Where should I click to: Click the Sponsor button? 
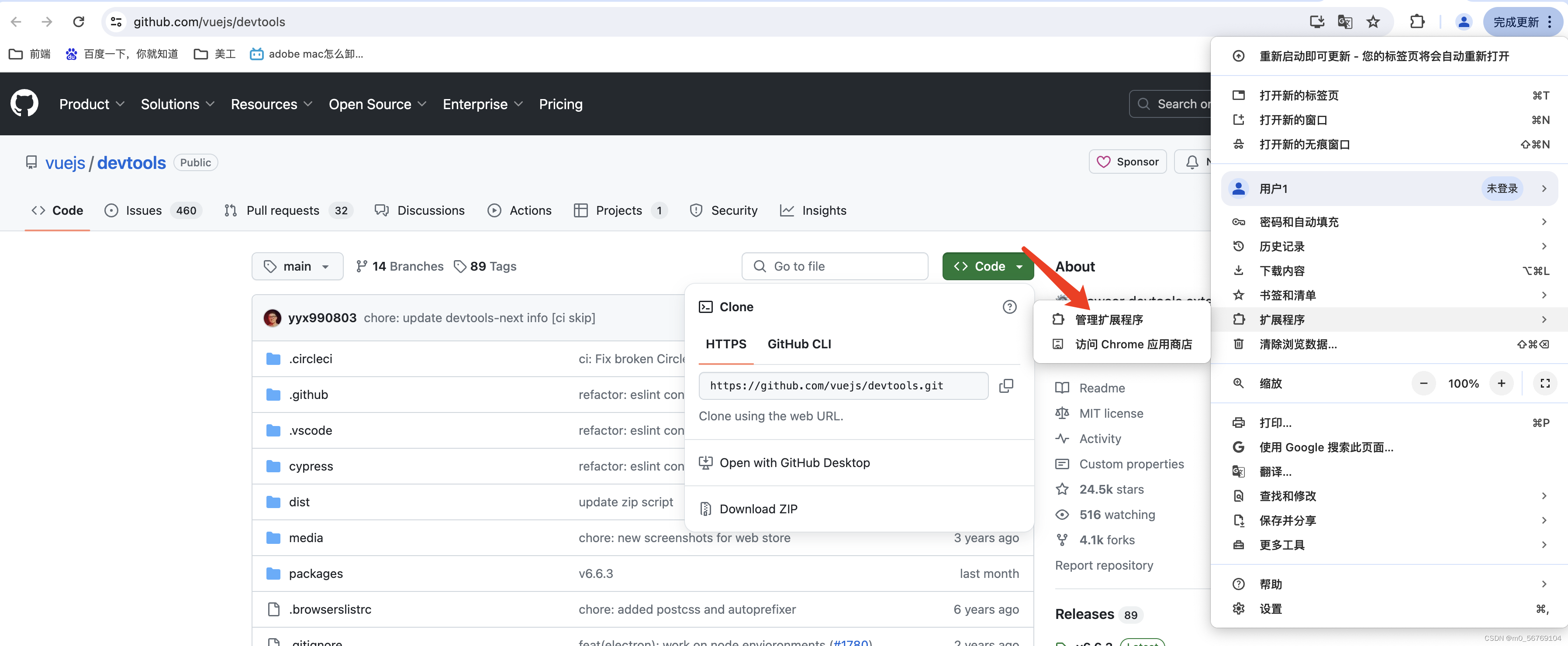pos(1127,162)
